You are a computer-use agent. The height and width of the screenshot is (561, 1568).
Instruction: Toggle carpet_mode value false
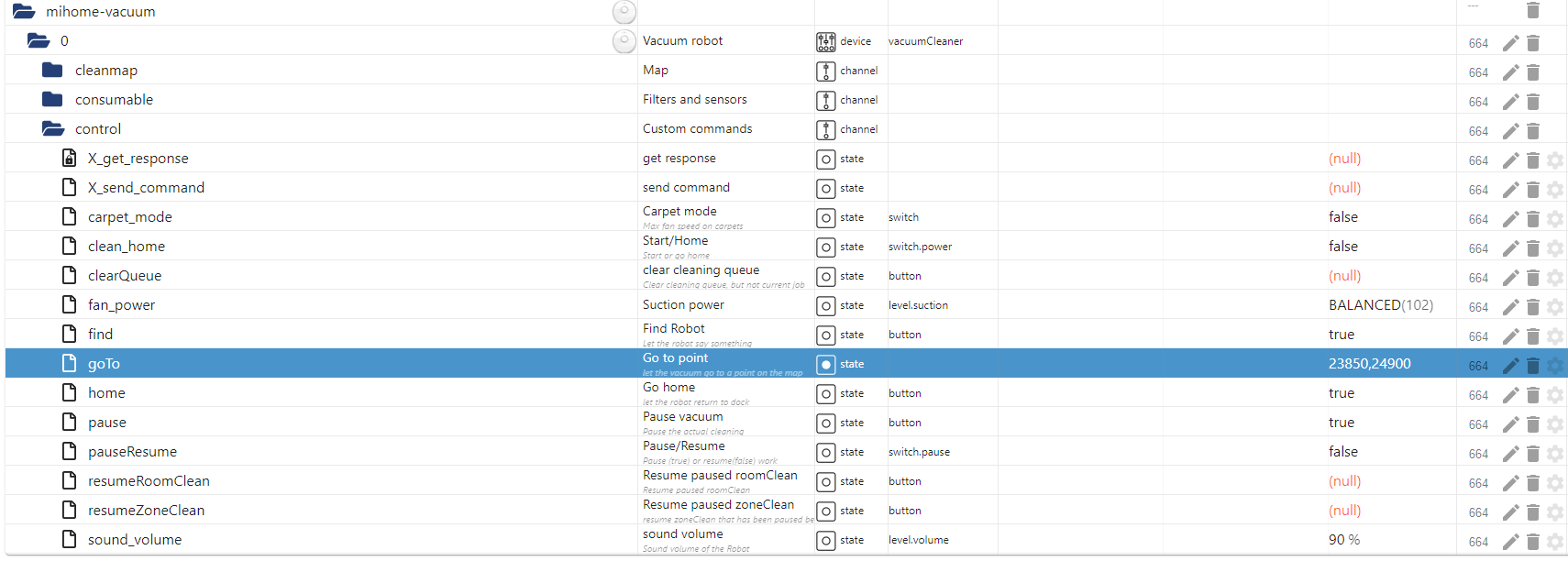1342,217
